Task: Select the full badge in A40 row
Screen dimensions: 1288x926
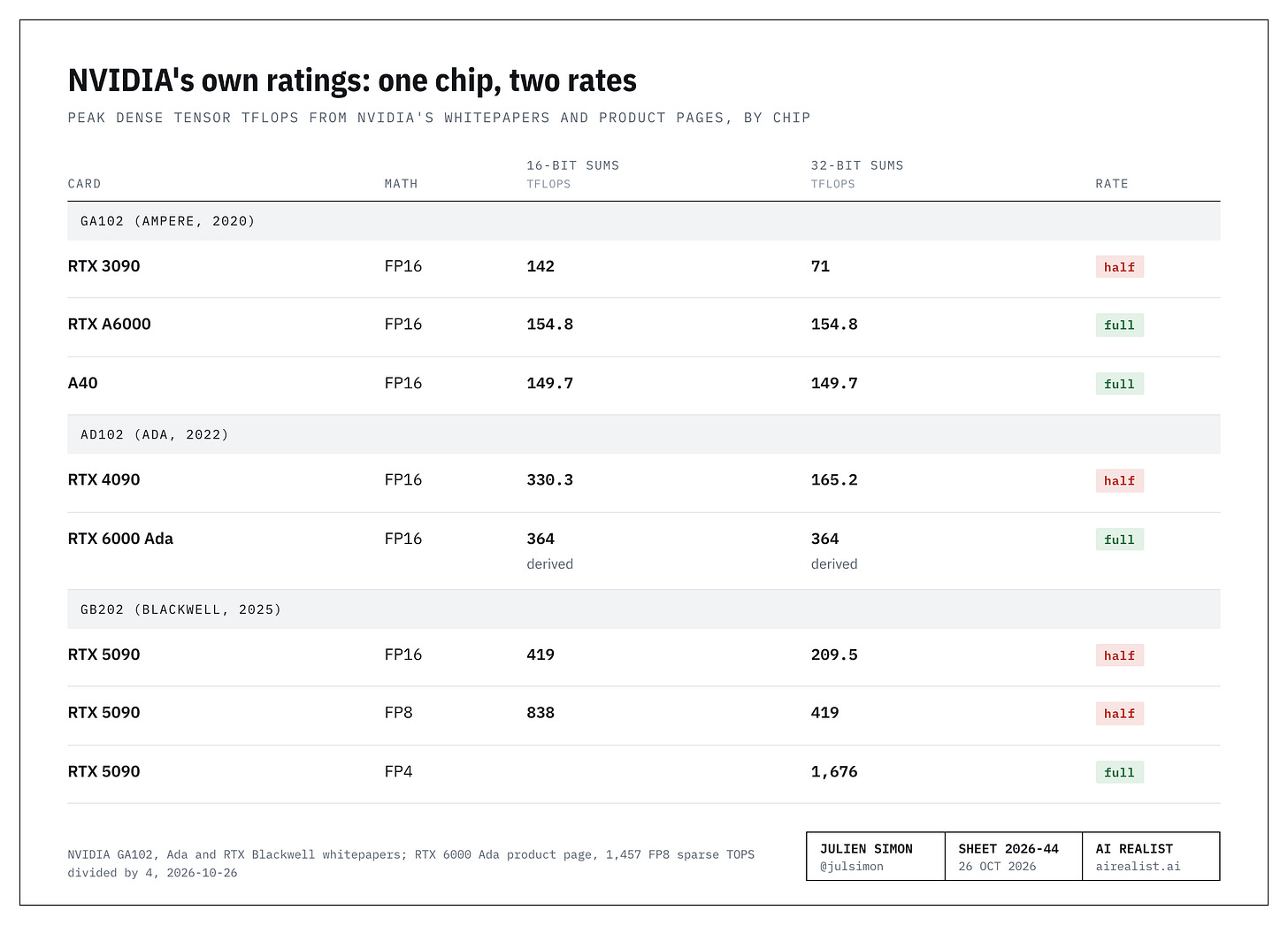Action: point(1119,384)
